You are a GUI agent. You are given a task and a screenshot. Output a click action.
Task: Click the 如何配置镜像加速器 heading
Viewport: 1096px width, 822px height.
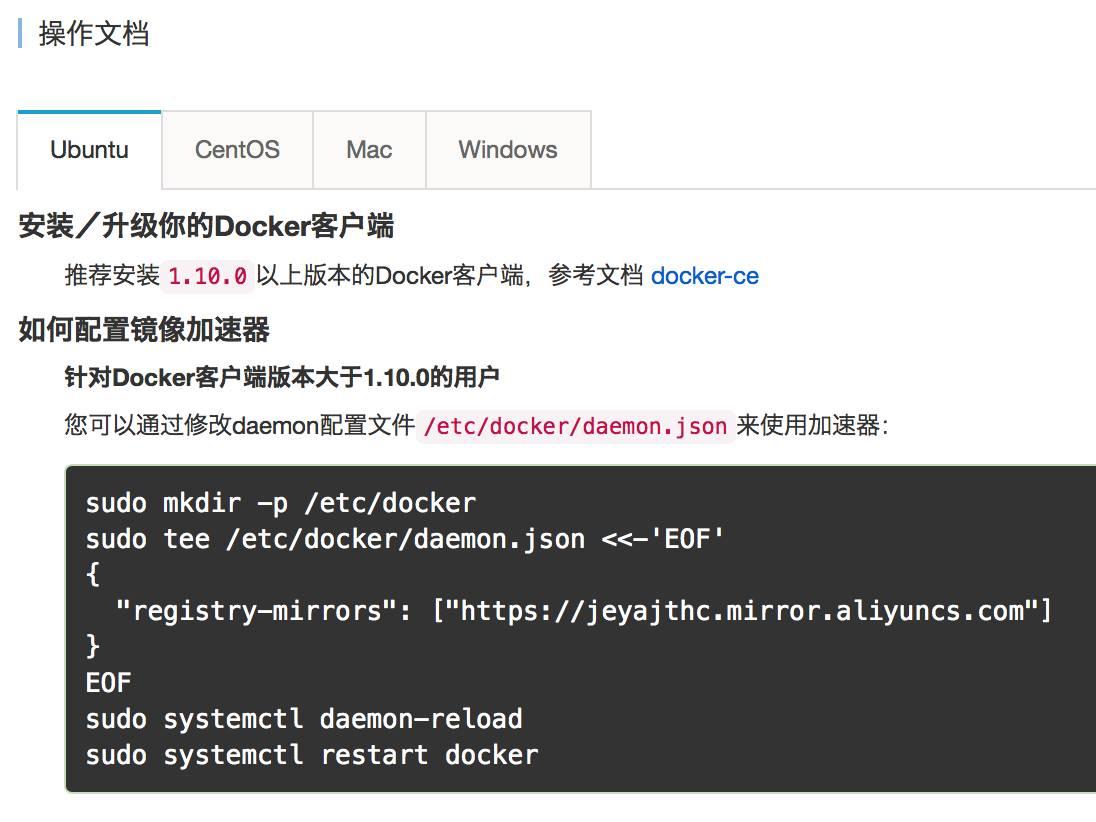pyautogui.click(x=144, y=330)
